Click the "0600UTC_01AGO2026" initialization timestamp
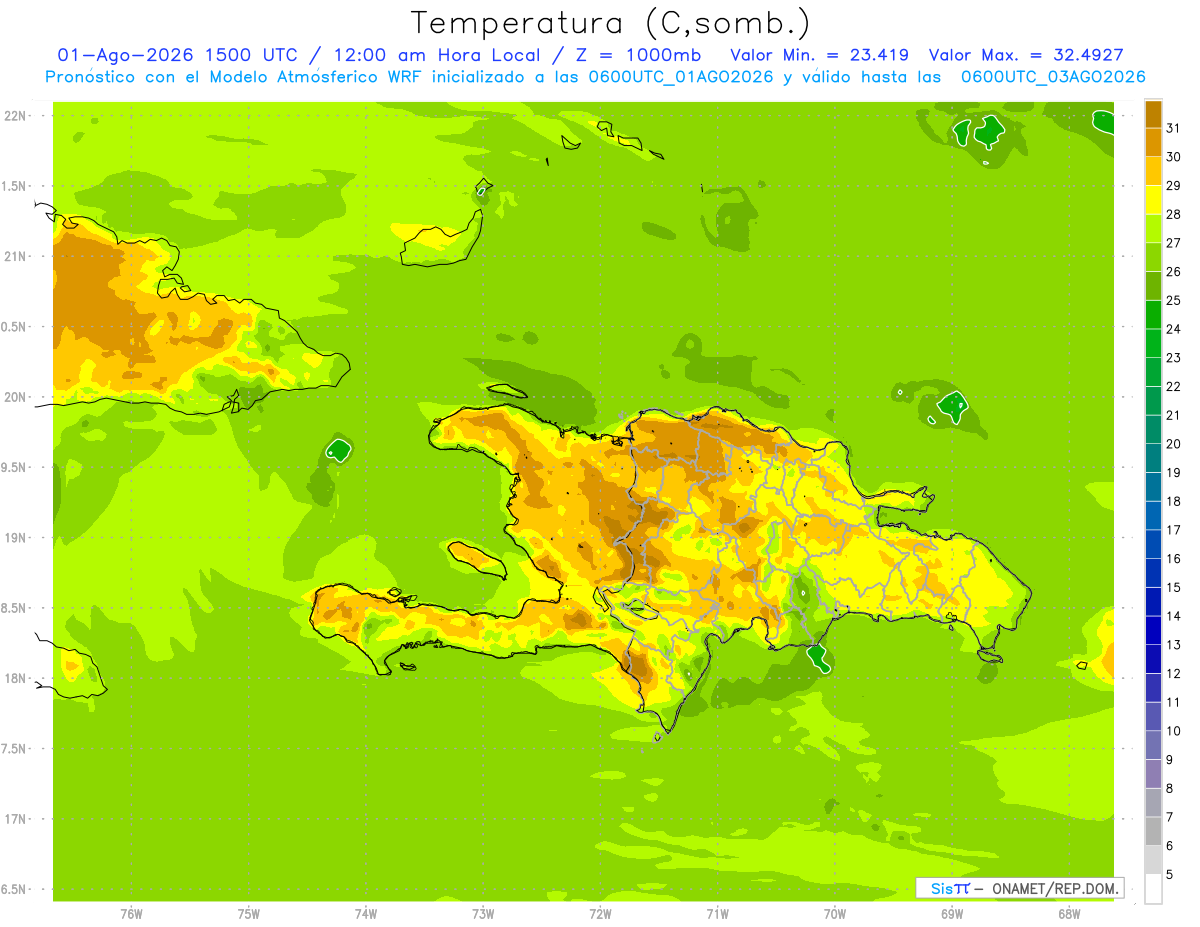 (681, 77)
